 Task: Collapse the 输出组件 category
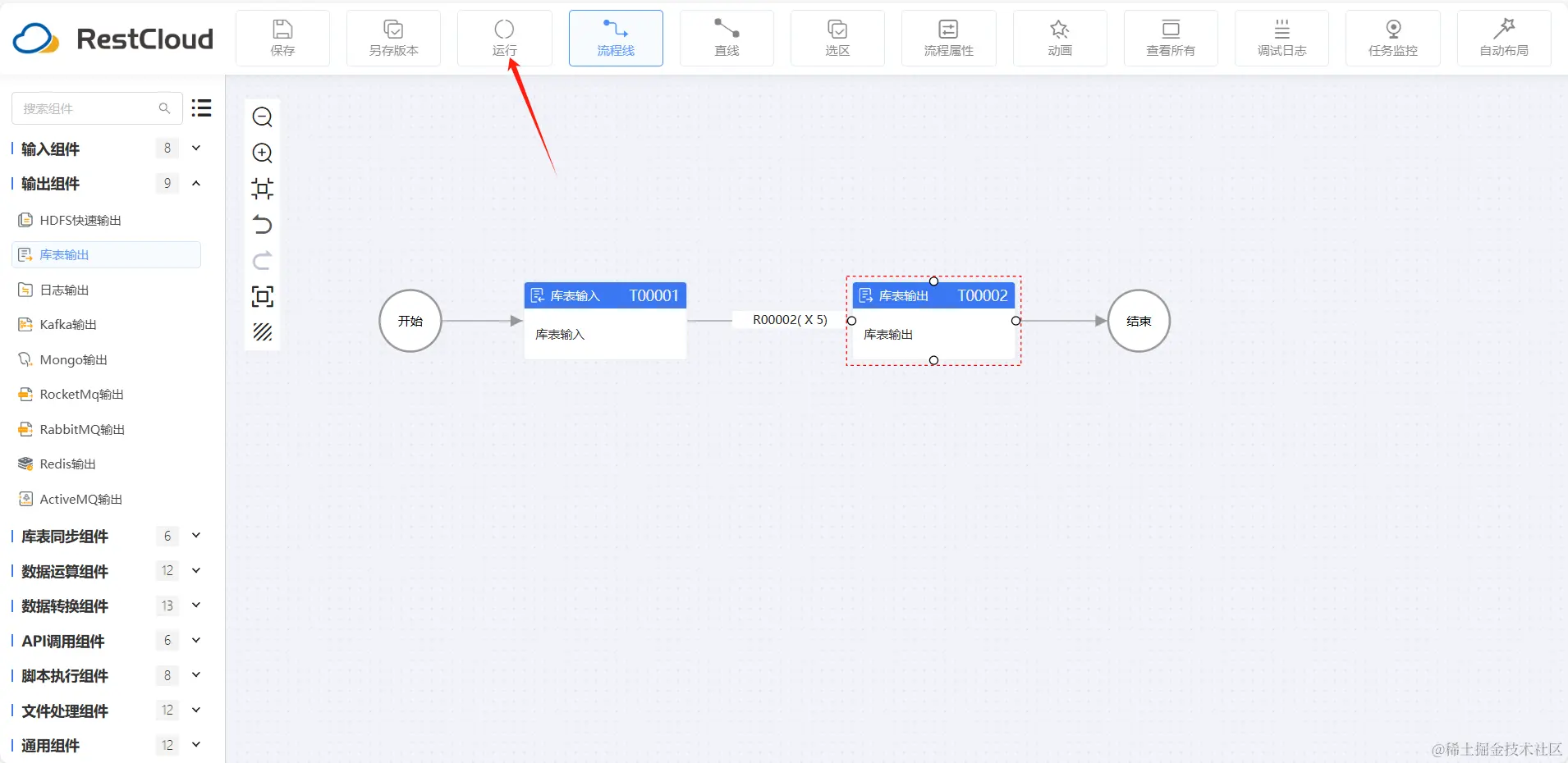click(x=196, y=183)
